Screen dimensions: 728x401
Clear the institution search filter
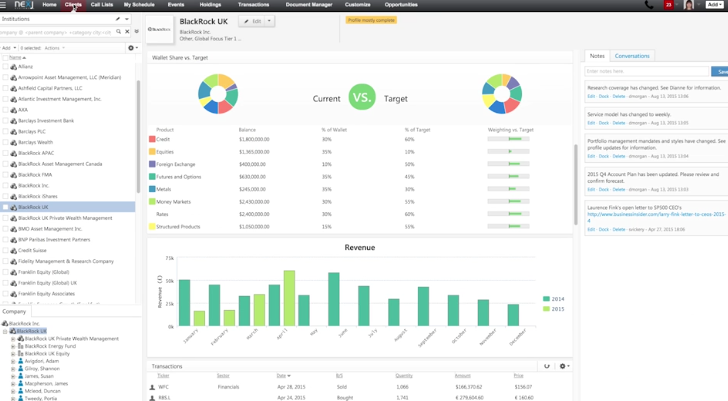(127, 32)
